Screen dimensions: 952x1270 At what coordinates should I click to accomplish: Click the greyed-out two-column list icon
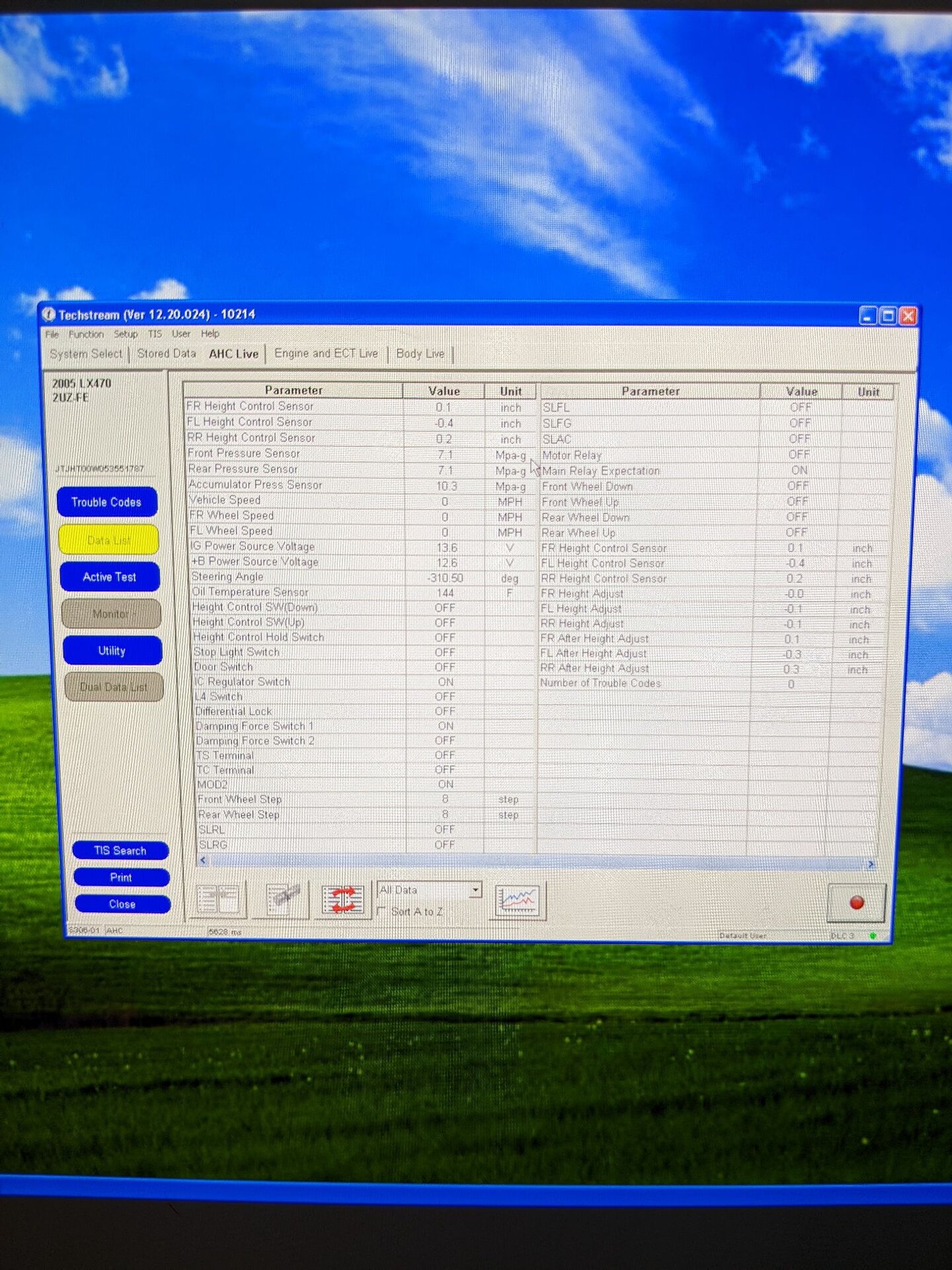click(218, 900)
